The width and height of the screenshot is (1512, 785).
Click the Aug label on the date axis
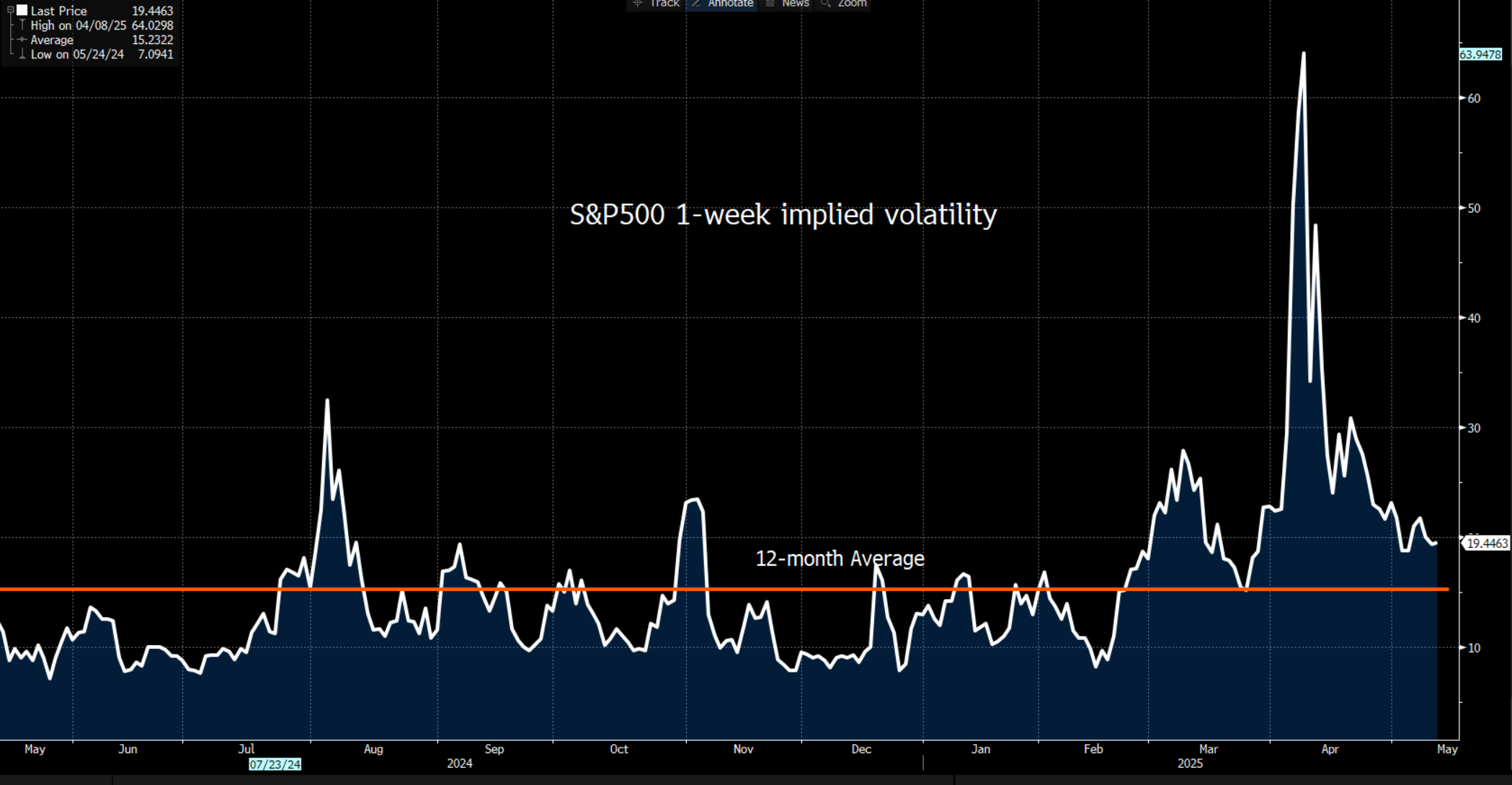(373, 749)
